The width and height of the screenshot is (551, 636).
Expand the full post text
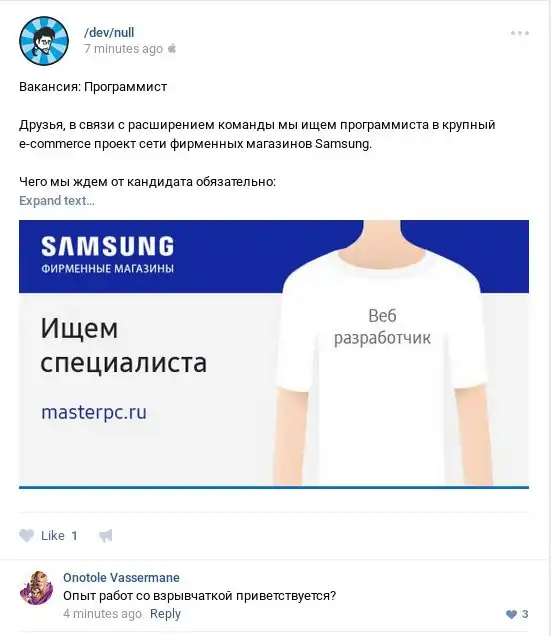(57, 200)
